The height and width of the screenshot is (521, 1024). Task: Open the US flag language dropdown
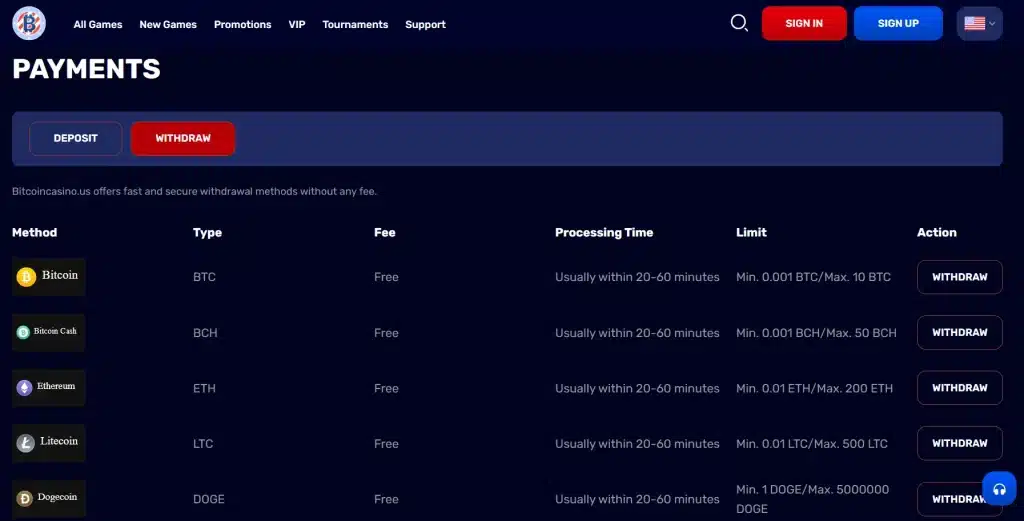click(980, 24)
